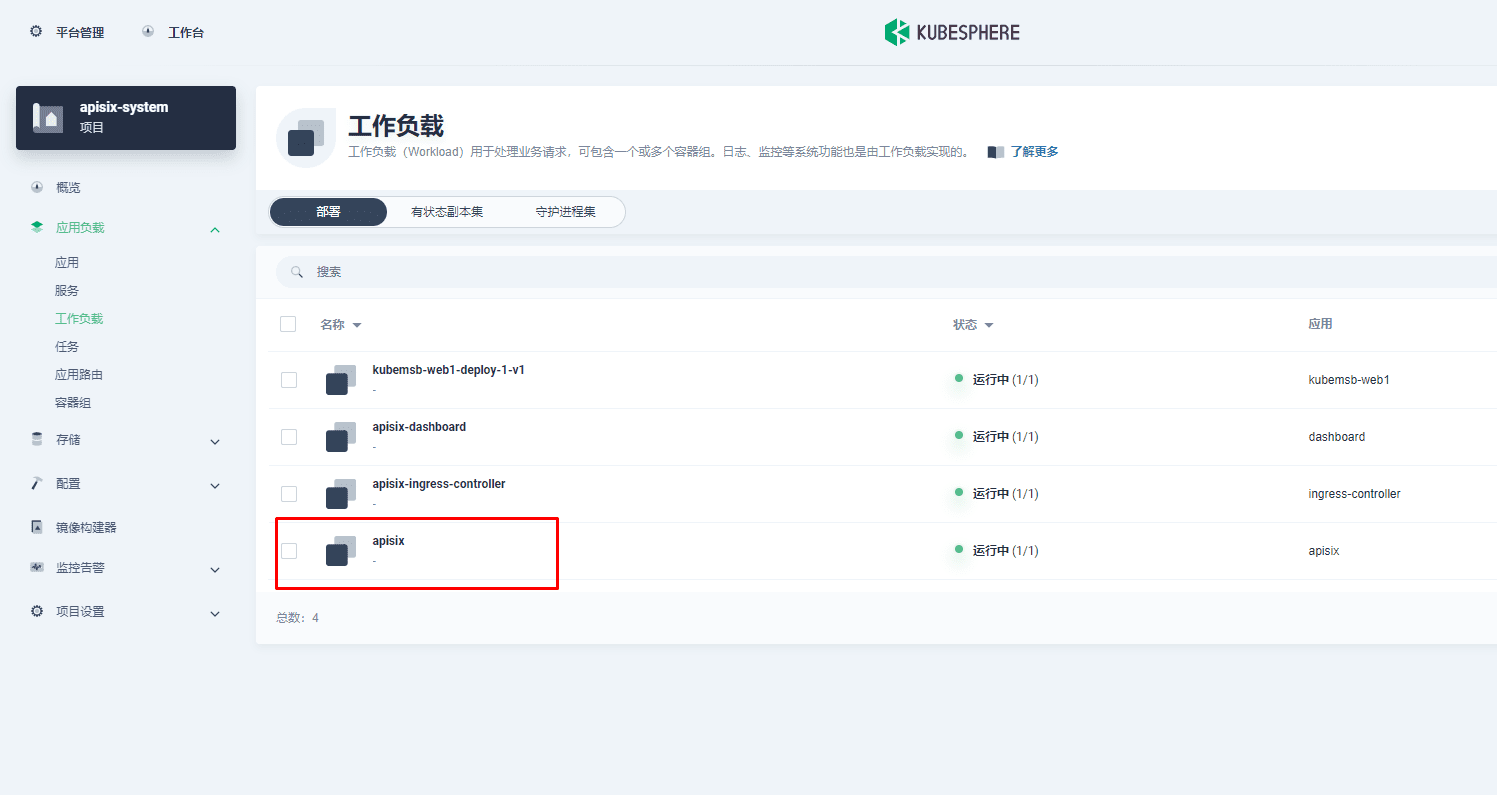Open 应用路由 in the sidebar

click(x=79, y=375)
